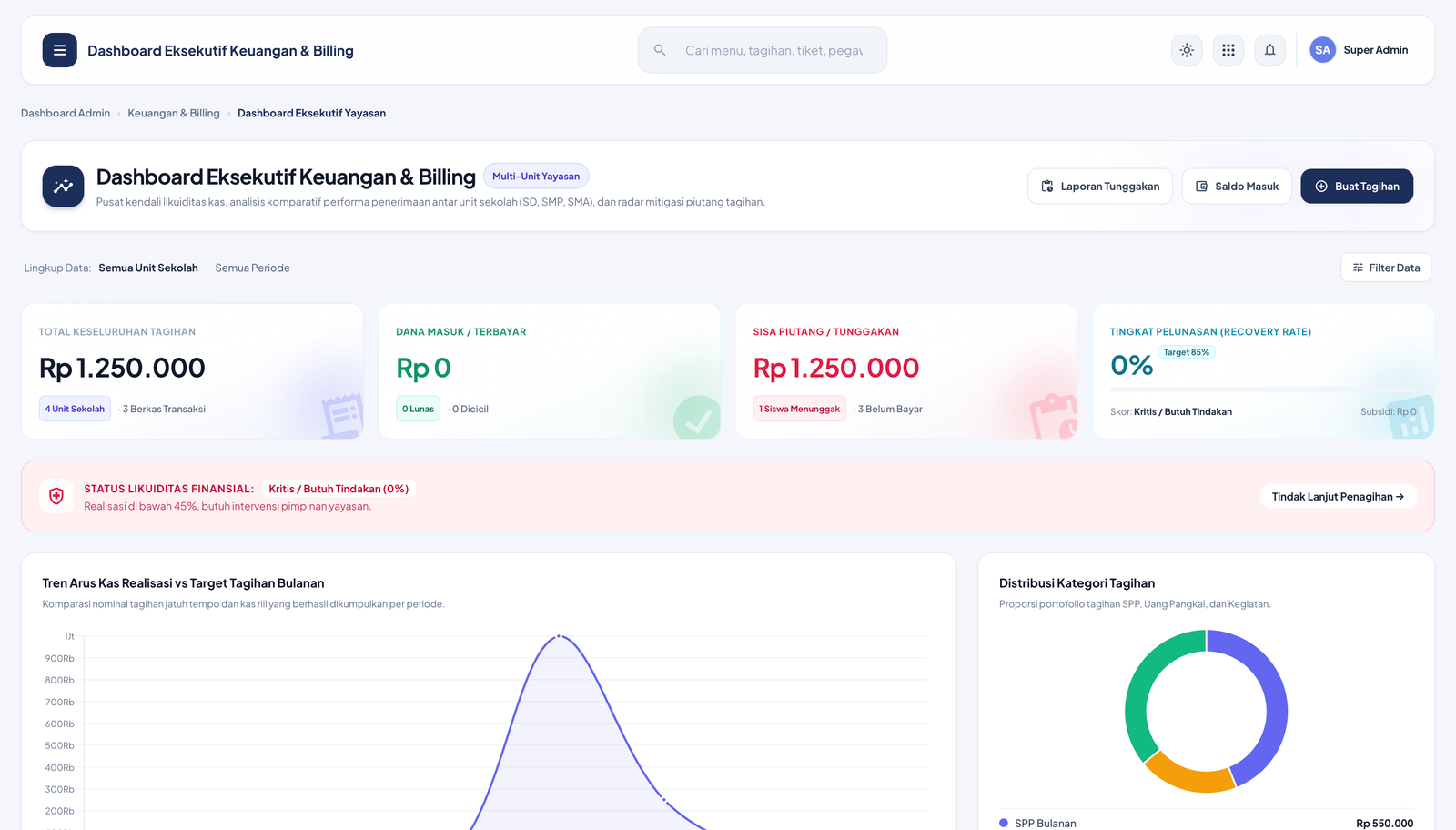Click Dashboard Eksekutif Yayasan breadcrumb
The height and width of the screenshot is (830, 1456).
point(311,113)
